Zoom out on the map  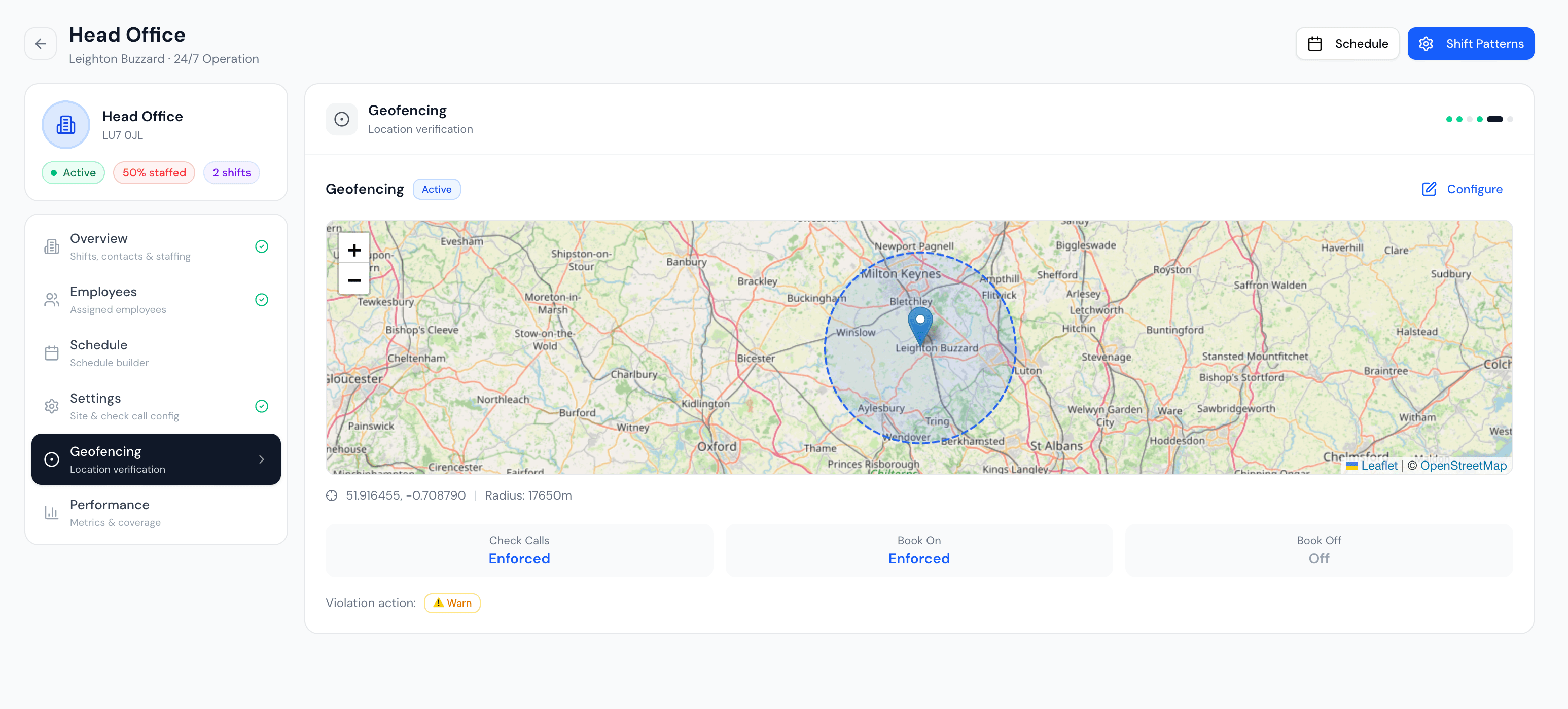(353, 280)
